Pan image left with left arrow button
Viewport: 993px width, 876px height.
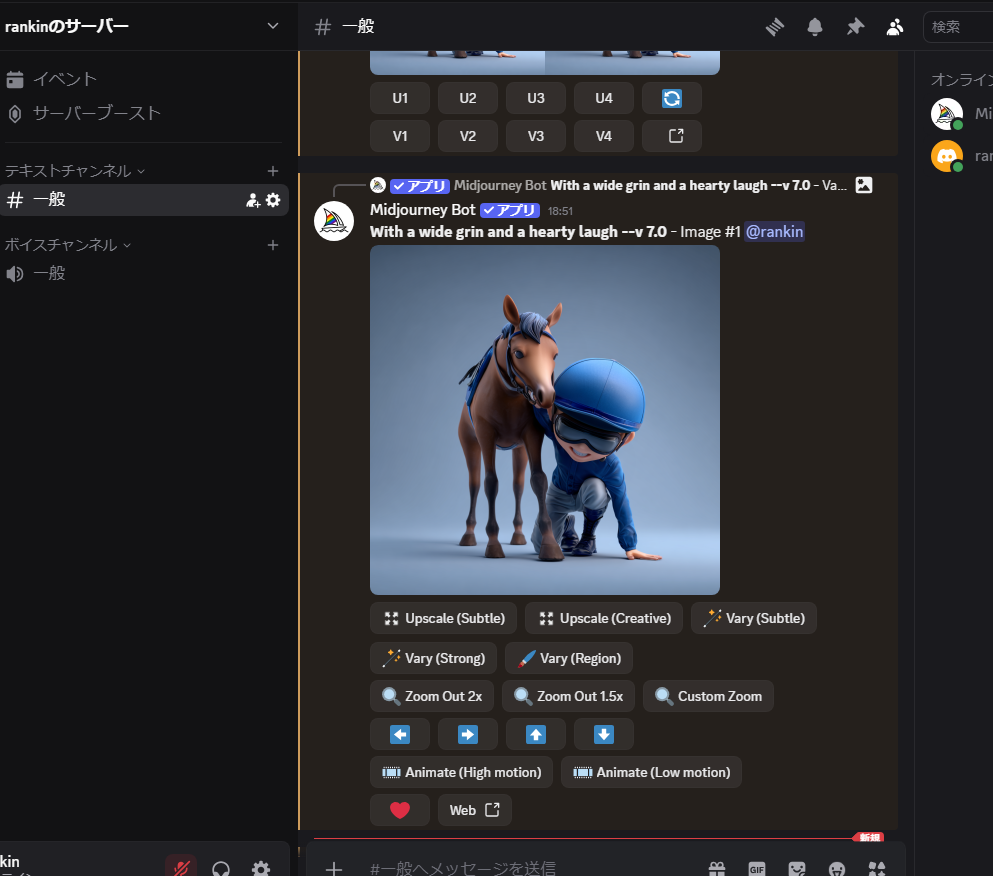tap(400, 734)
